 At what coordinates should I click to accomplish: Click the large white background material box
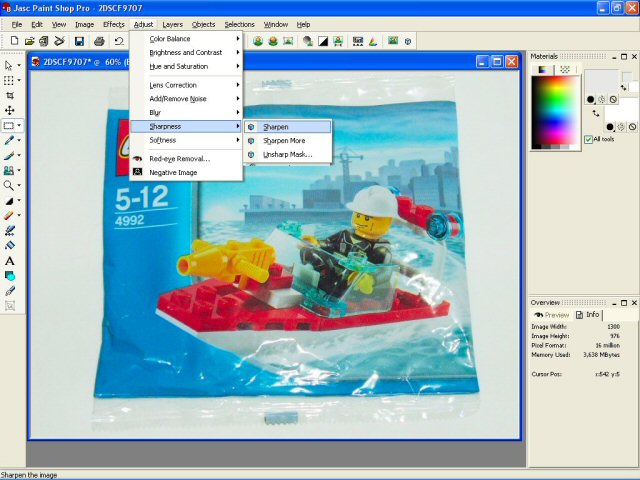tap(621, 109)
